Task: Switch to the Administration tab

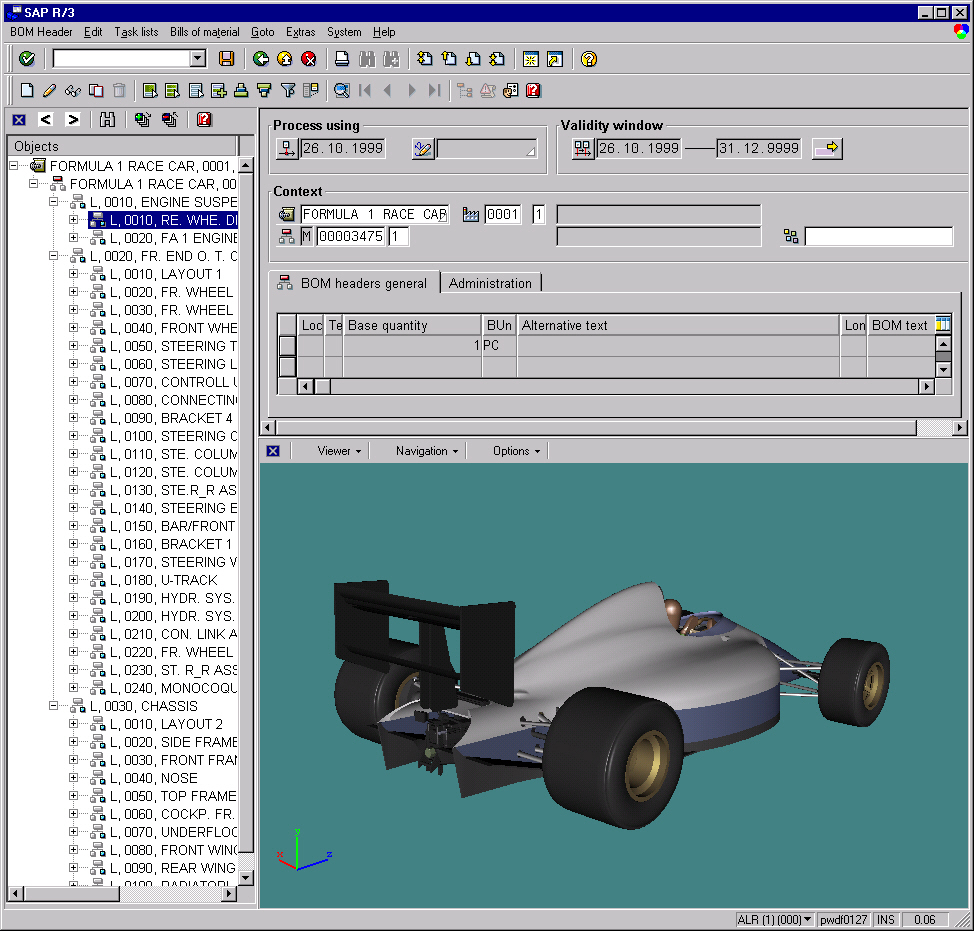Action: 490,283
